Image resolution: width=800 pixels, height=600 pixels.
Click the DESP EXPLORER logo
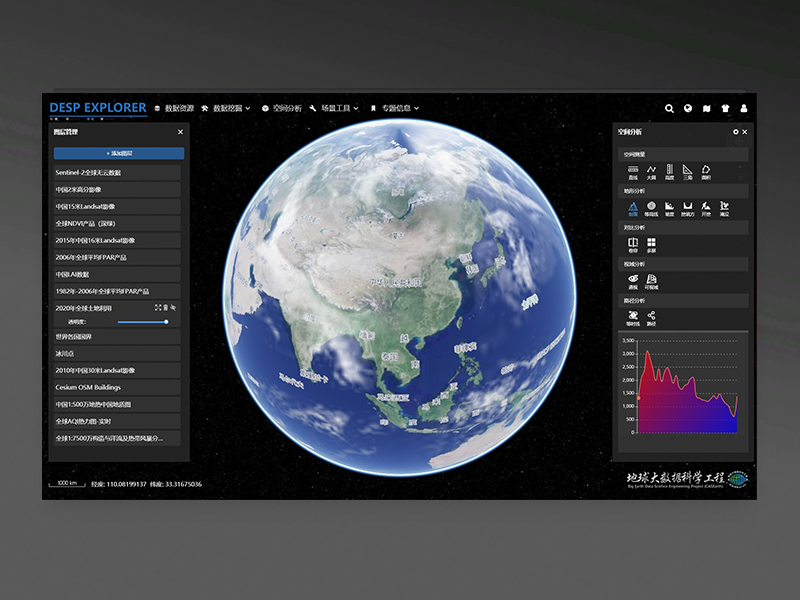pos(98,108)
